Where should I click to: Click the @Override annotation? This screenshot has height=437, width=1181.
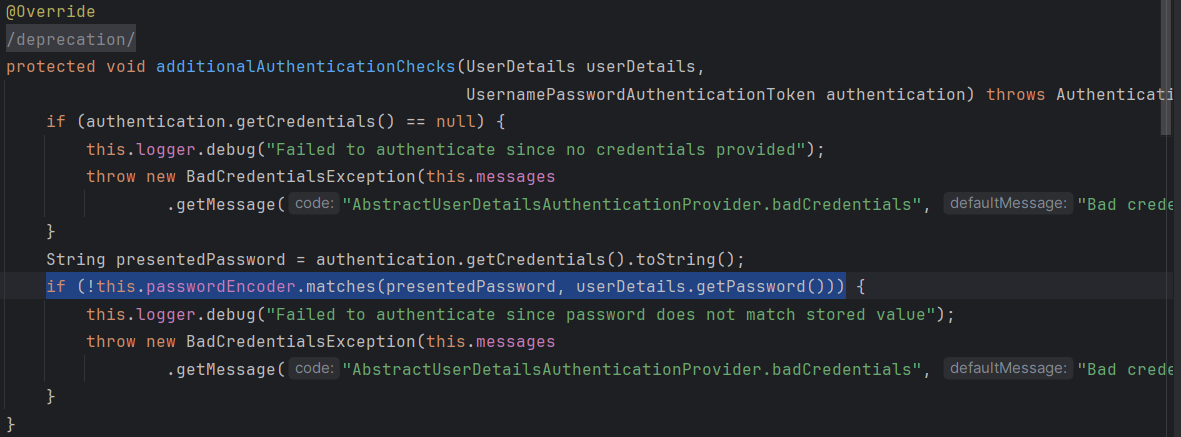click(x=50, y=13)
